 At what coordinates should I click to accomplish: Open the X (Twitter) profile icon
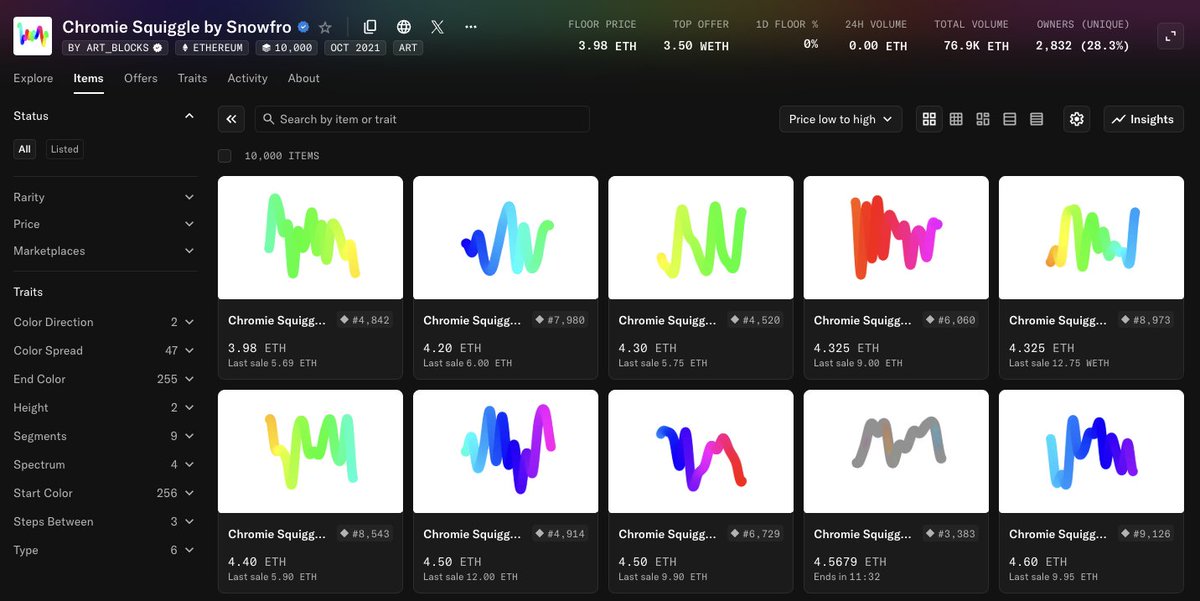click(x=437, y=27)
